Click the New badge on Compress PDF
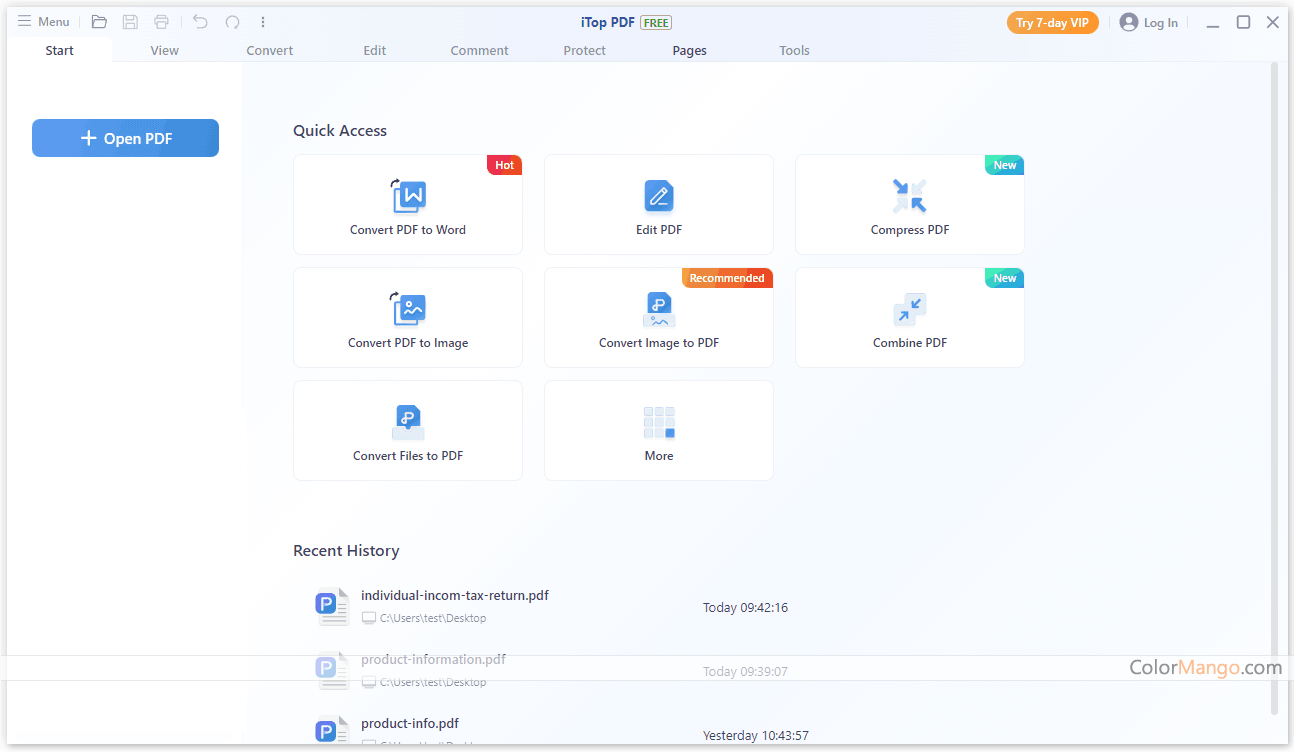The width and height of the screenshot is (1294, 752). 1005,165
